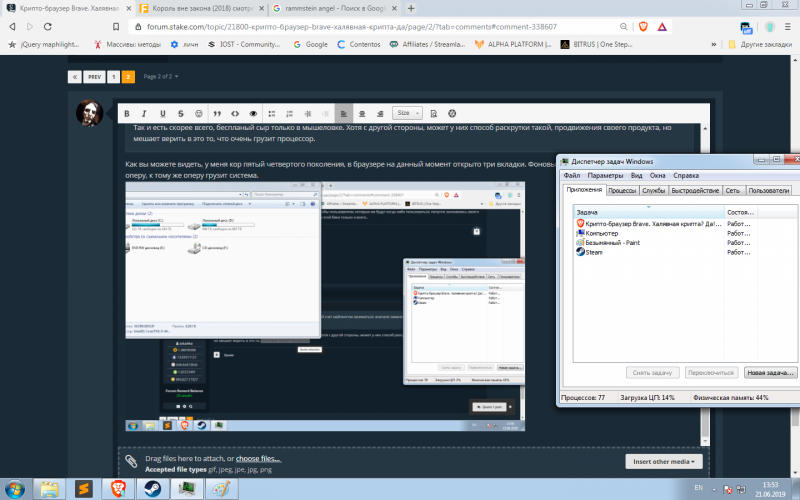Open the Windows Start menu

point(14,489)
